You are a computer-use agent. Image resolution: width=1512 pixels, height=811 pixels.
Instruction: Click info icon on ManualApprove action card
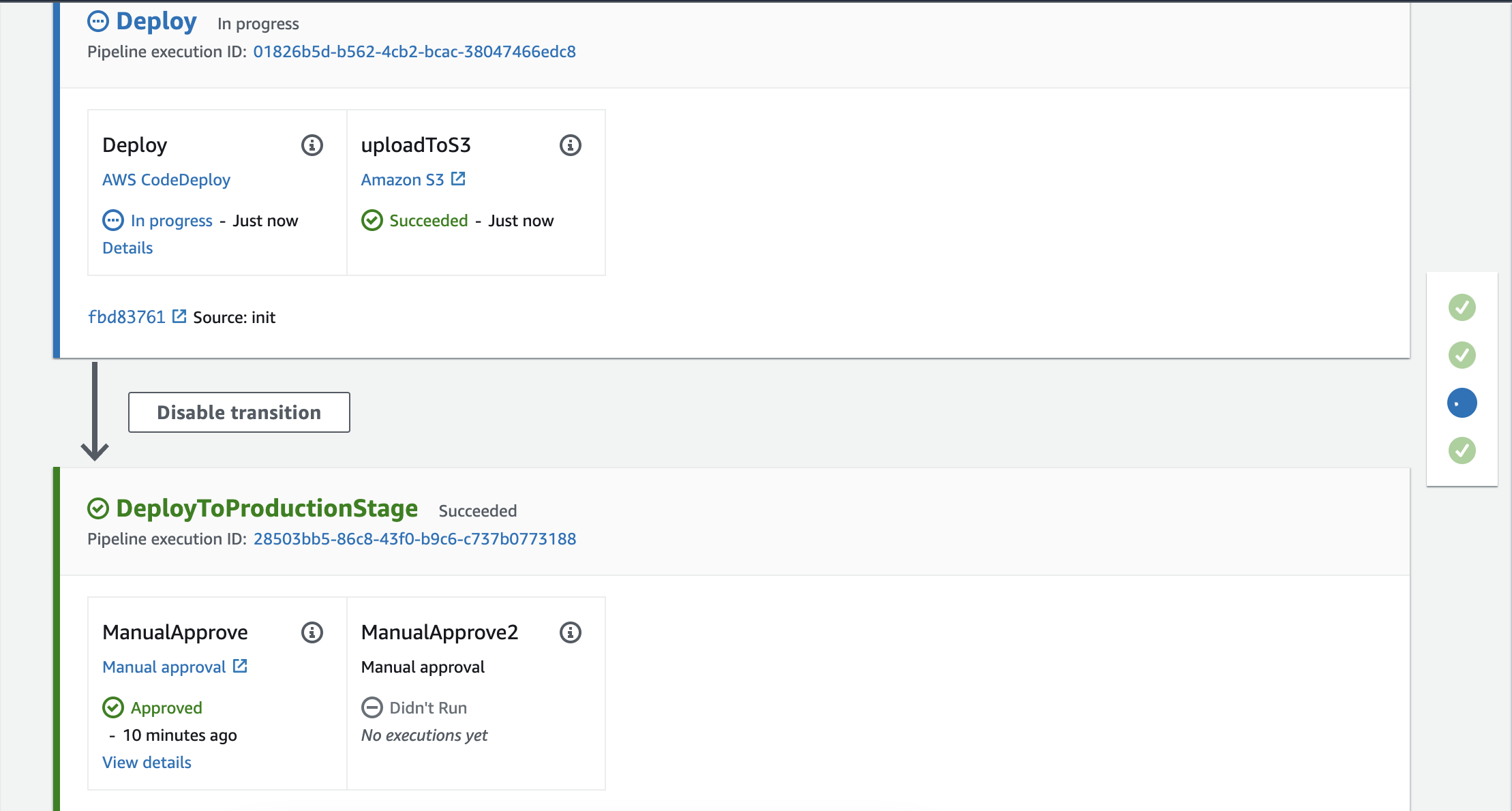click(312, 632)
